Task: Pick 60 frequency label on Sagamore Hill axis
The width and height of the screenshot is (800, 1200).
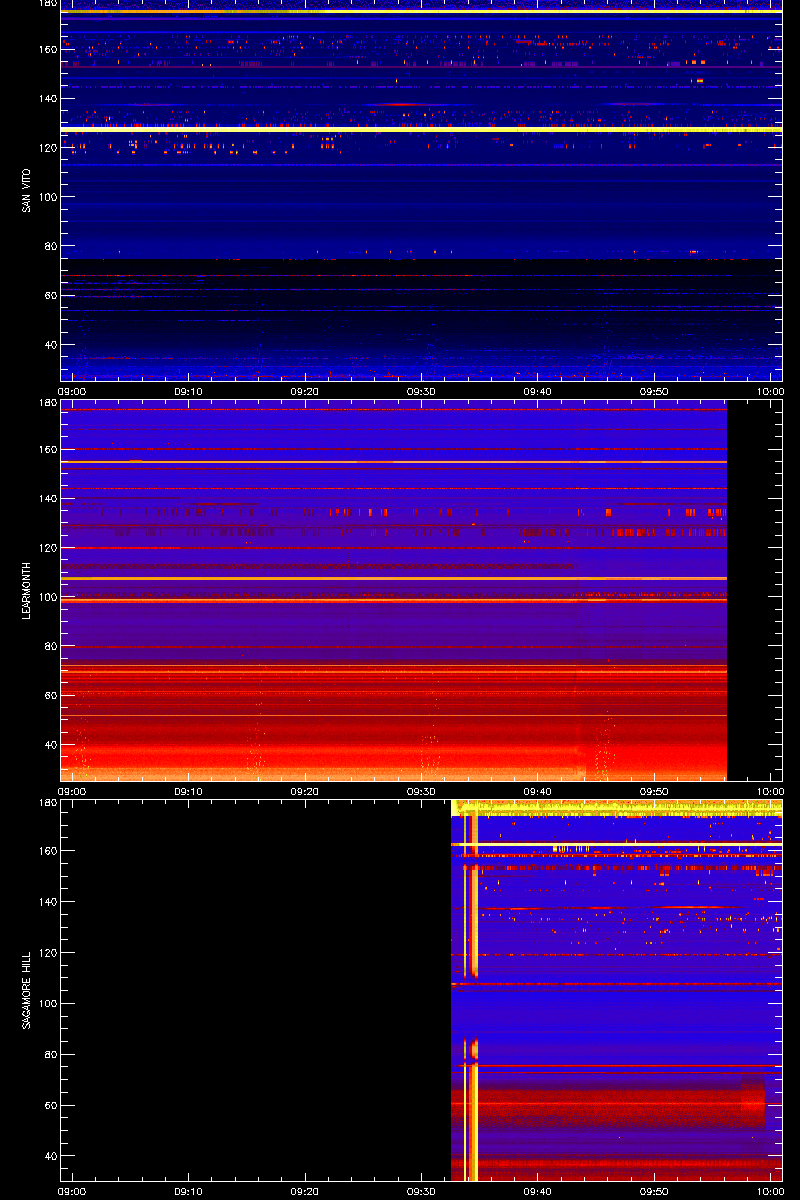Action: click(x=49, y=1105)
